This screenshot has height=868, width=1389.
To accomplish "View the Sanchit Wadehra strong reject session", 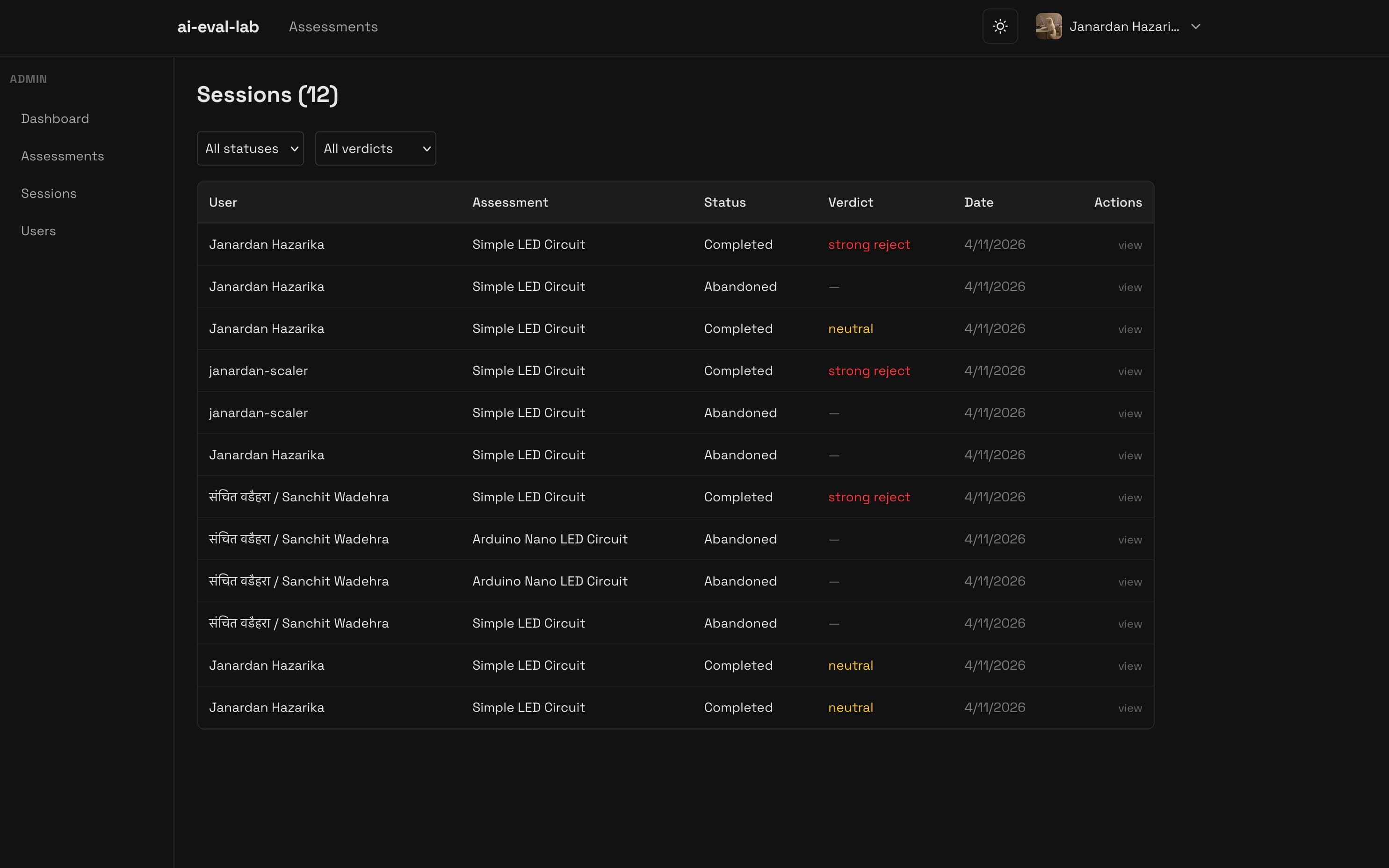I will (x=1129, y=498).
